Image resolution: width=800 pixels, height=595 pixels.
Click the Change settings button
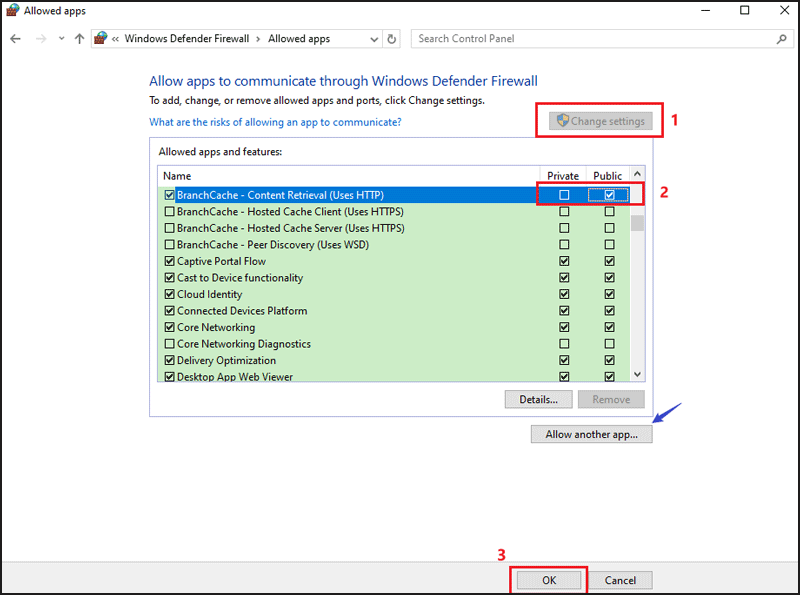tap(601, 121)
